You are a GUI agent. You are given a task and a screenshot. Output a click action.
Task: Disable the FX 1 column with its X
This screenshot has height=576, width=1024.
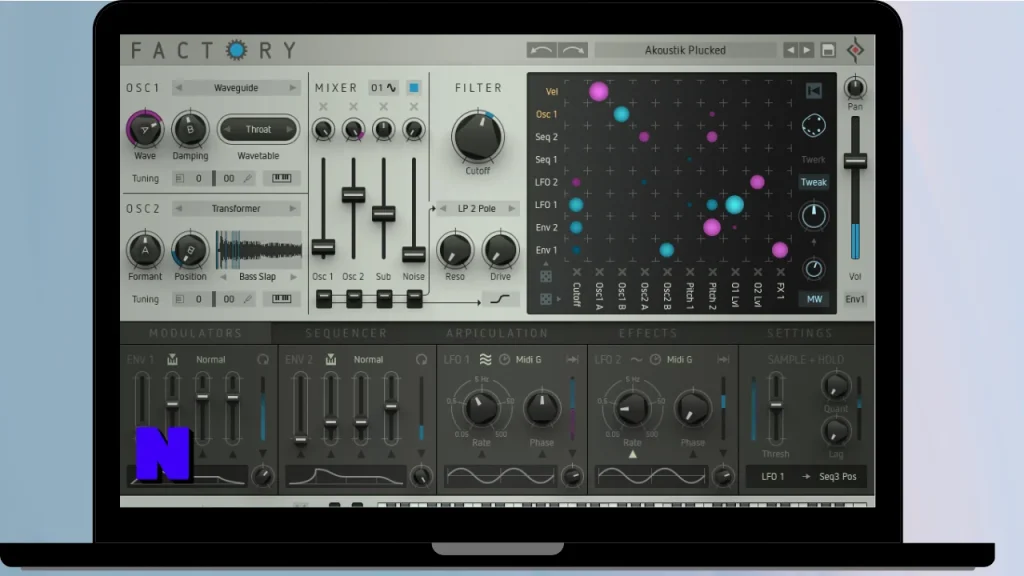780,272
